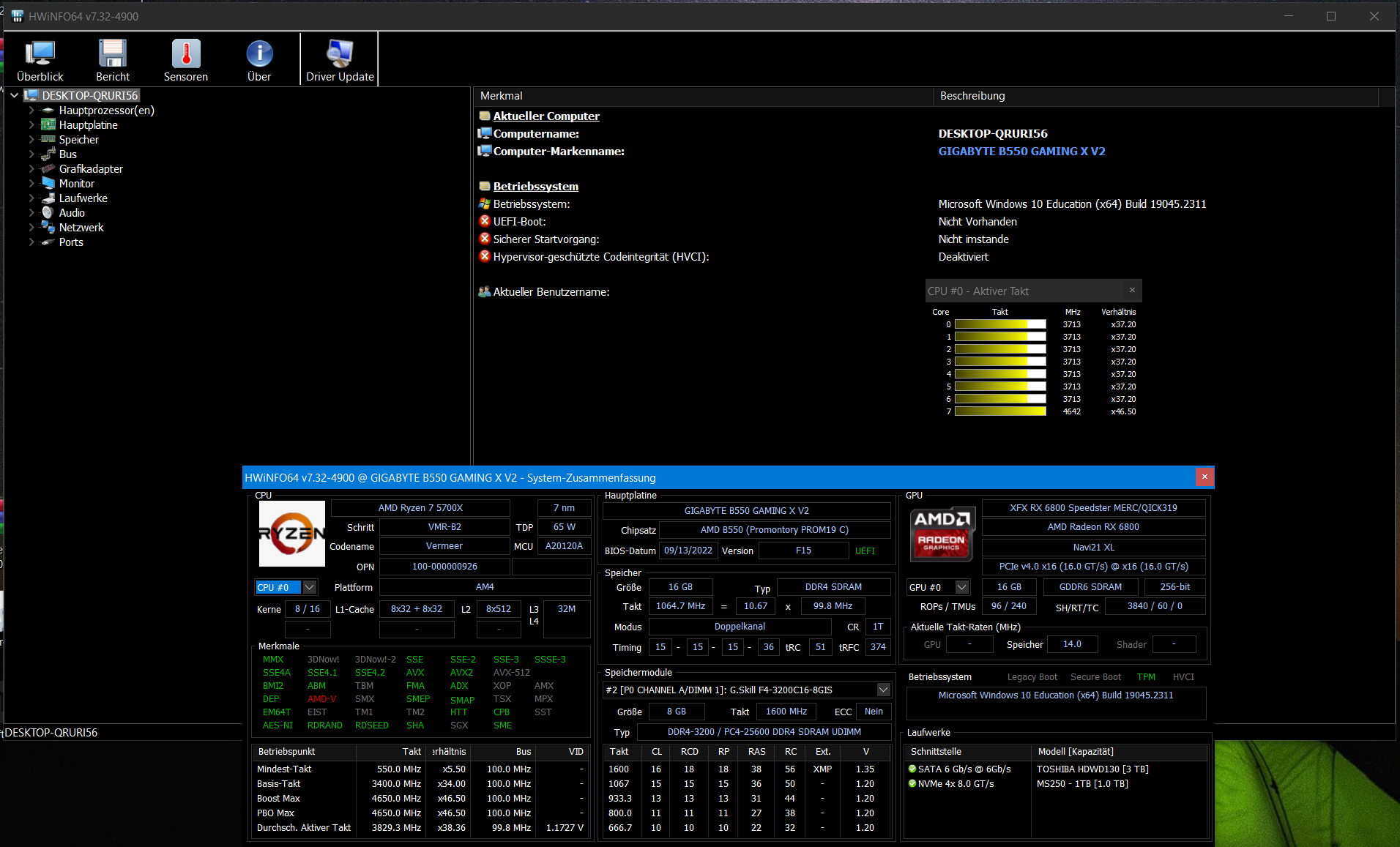Click the Schnittstelle column header in Laufwerke
Viewport: 1400px width, 847px height.
coord(968,751)
